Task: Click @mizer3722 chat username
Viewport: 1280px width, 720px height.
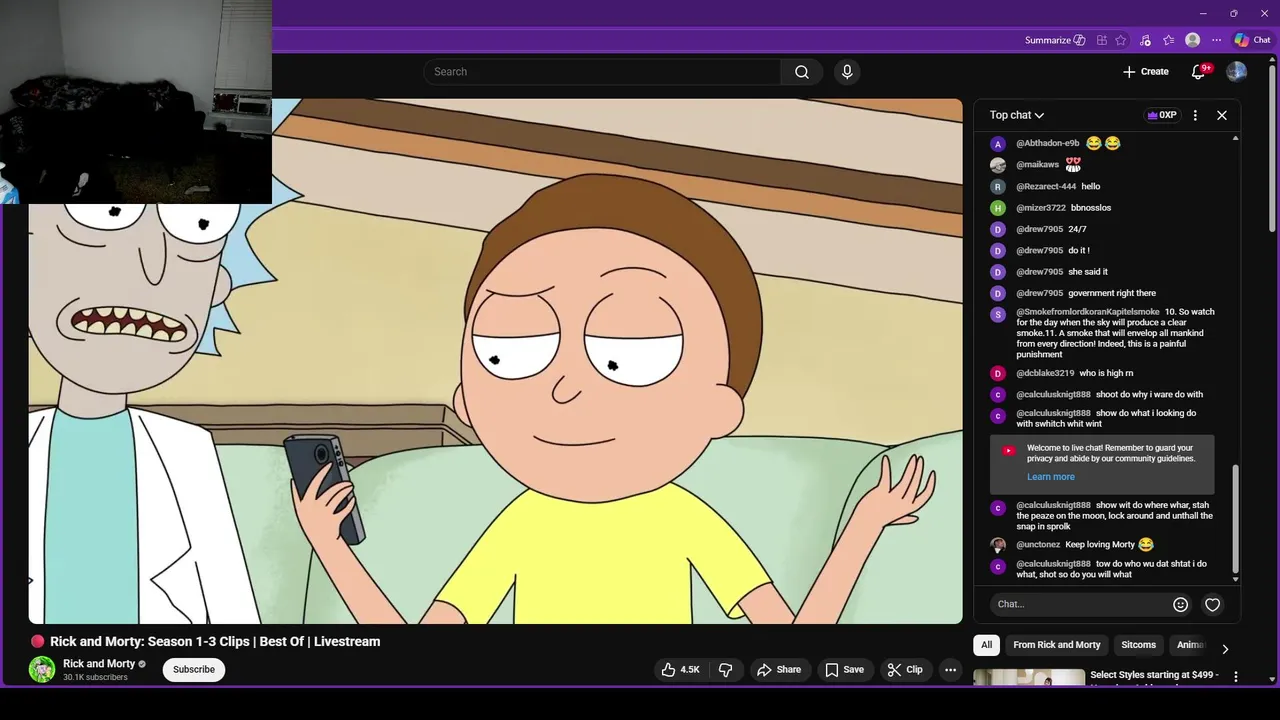Action: pyautogui.click(x=1041, y=208)
